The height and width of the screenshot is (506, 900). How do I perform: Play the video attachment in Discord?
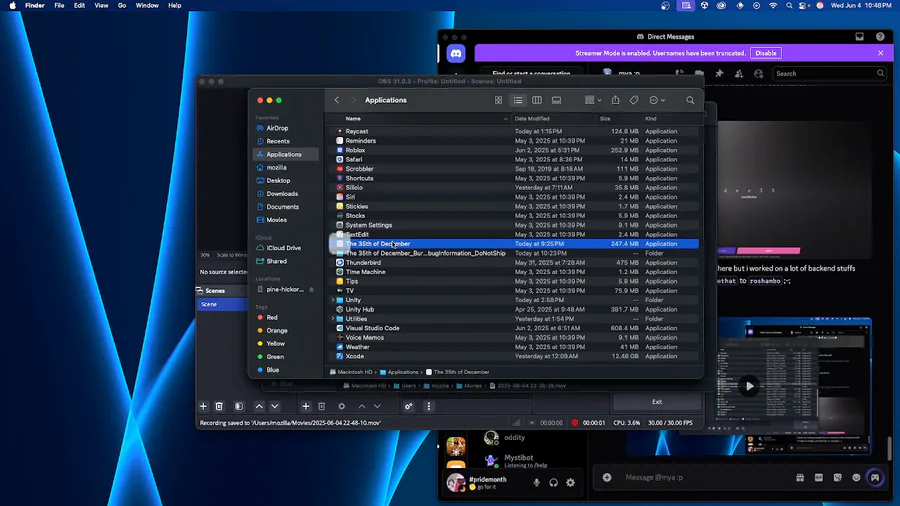point(749,386)
